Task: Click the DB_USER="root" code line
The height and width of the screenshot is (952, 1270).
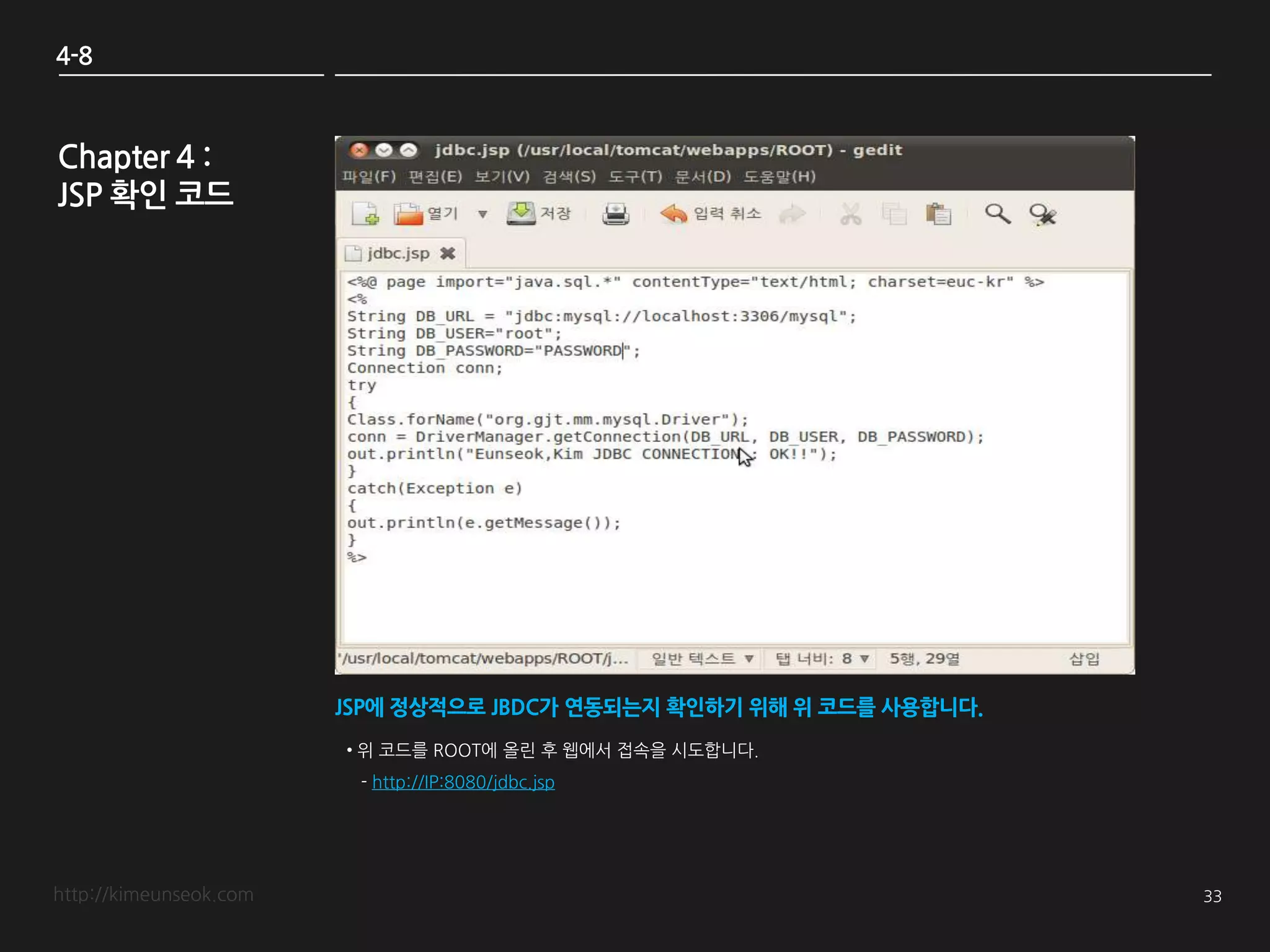Action: [x=454, y=333]
